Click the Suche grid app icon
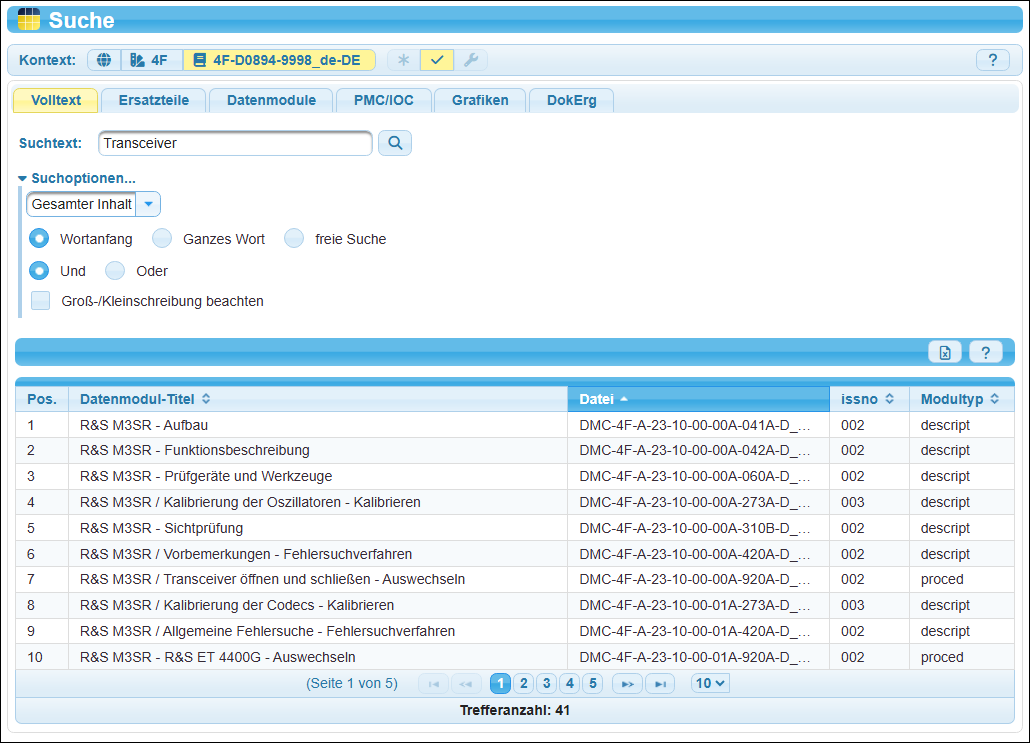Screen dimensions: 1030x743 click(x=28, y=20)
